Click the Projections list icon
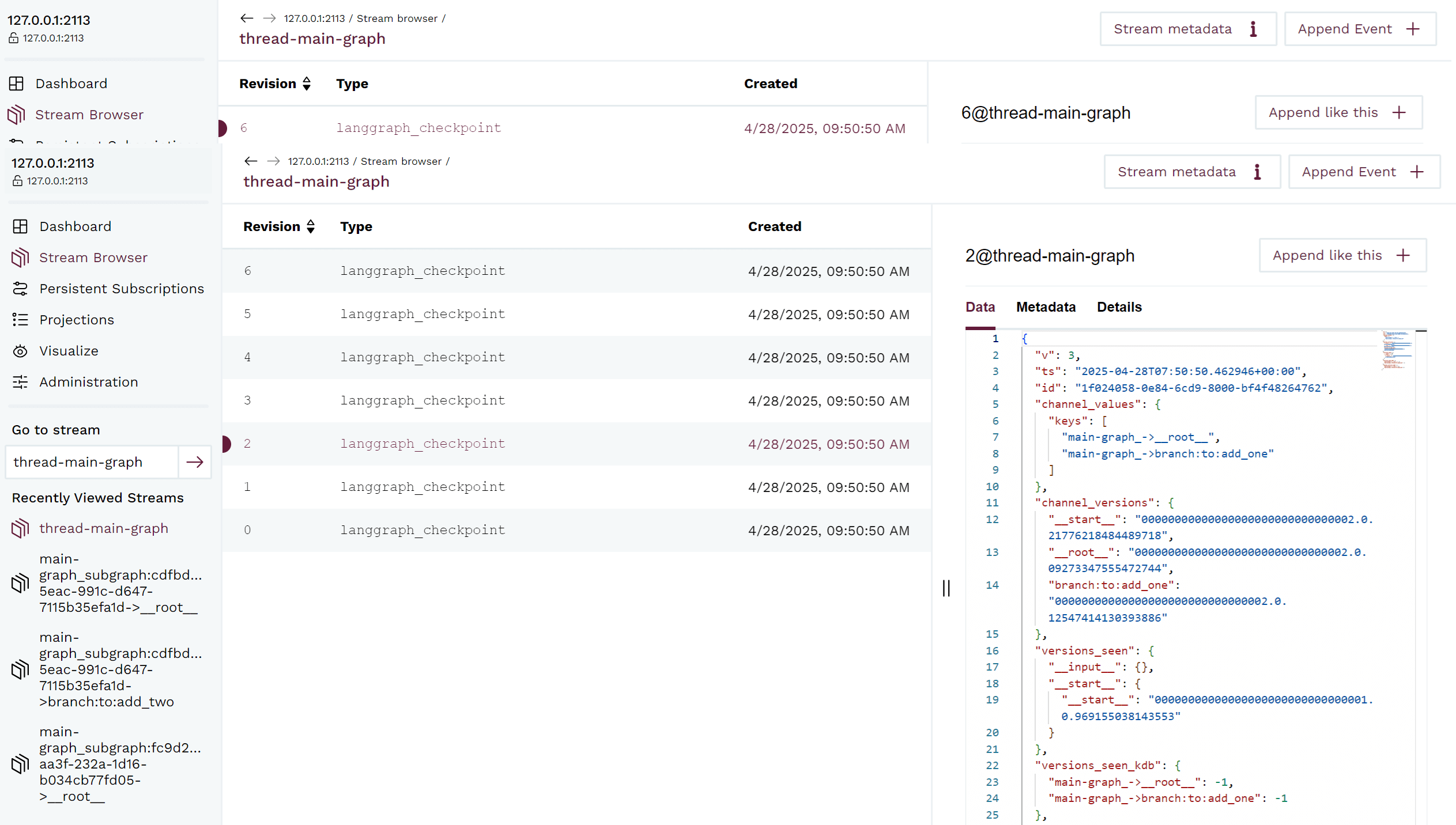 point(20,320)
